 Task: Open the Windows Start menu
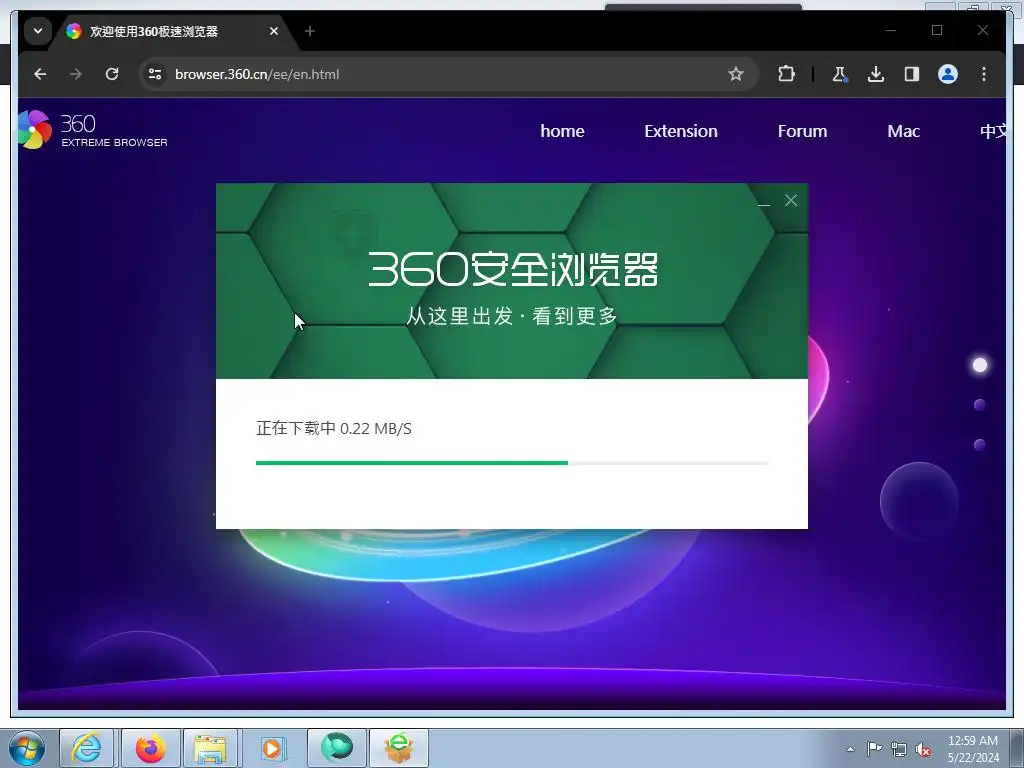27,748
